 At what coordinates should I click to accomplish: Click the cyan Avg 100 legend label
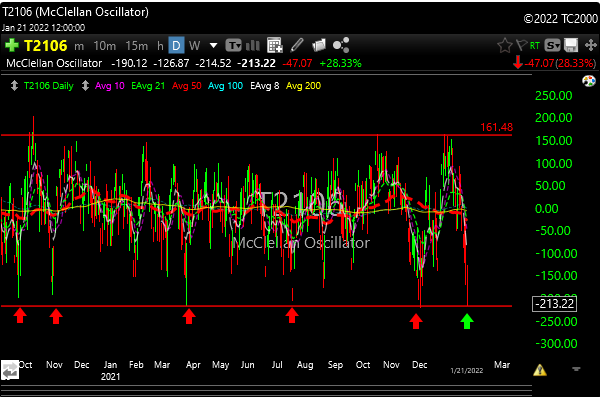tap(225, 86)
